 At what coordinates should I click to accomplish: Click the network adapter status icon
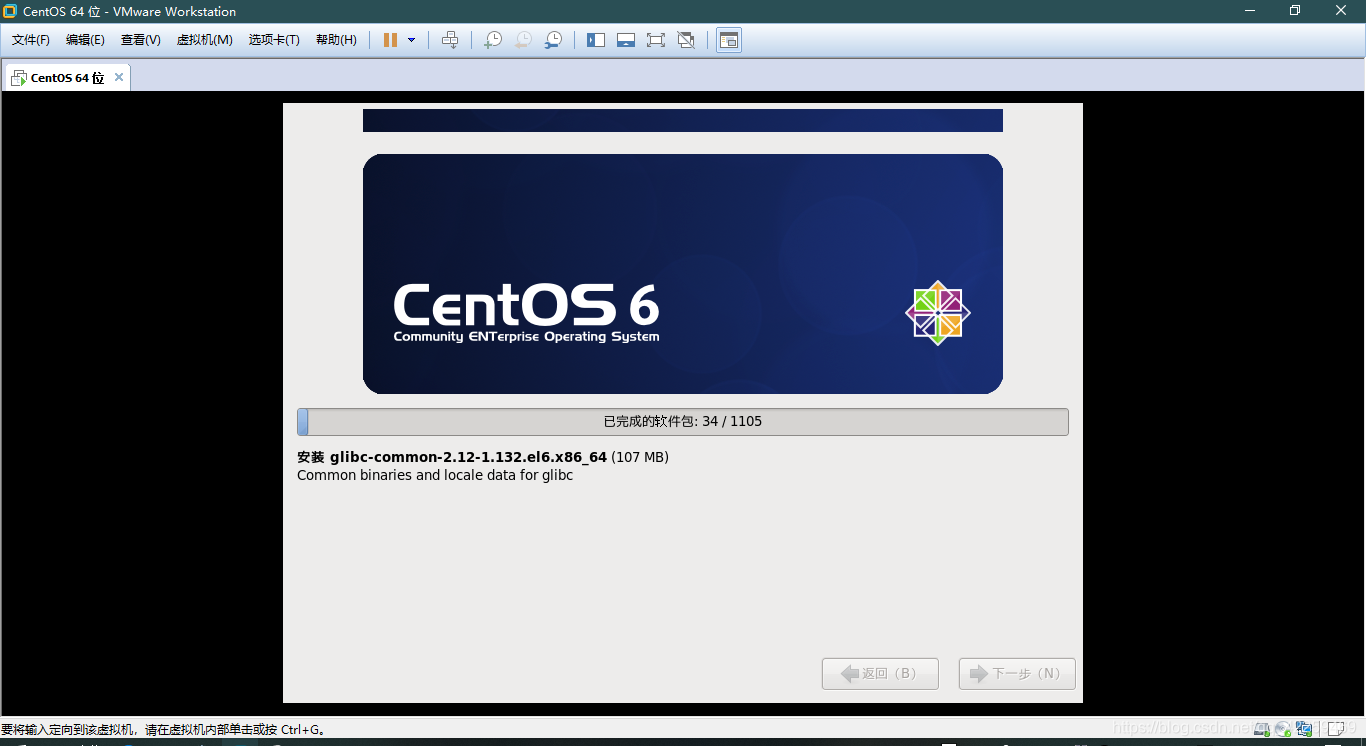(1304, 729)
